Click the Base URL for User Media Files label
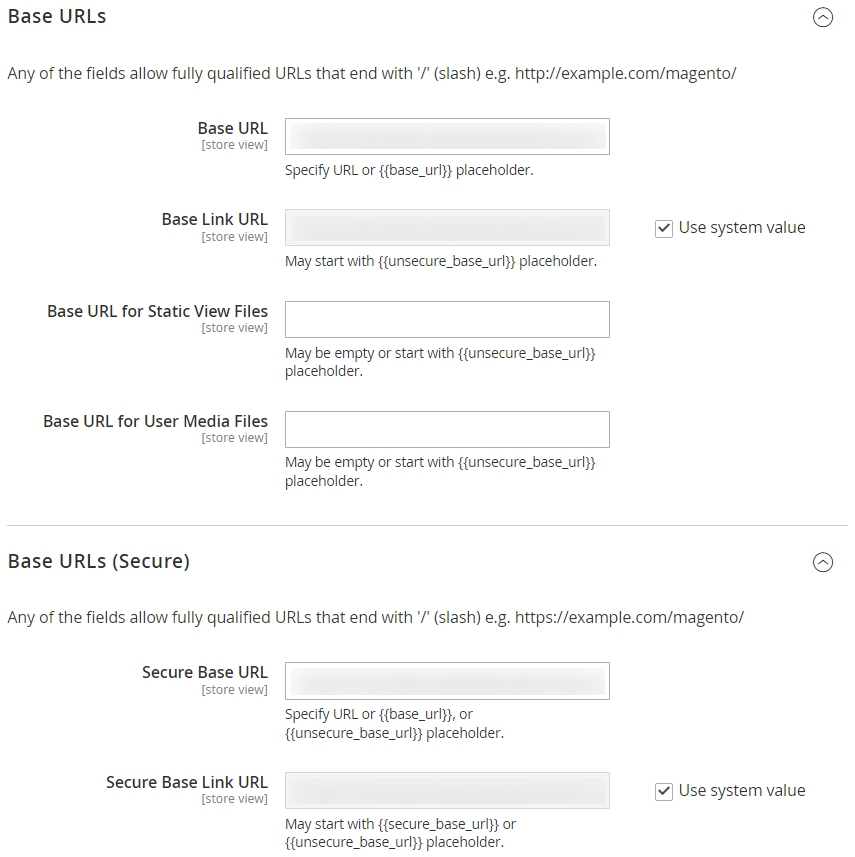This screenshot has width=855, height=857. point(155,421)
